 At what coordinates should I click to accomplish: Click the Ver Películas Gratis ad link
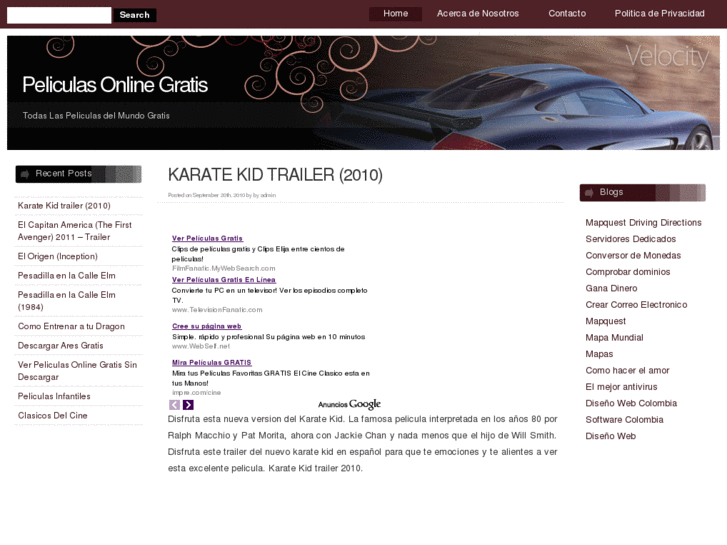(x=207, y=238)
